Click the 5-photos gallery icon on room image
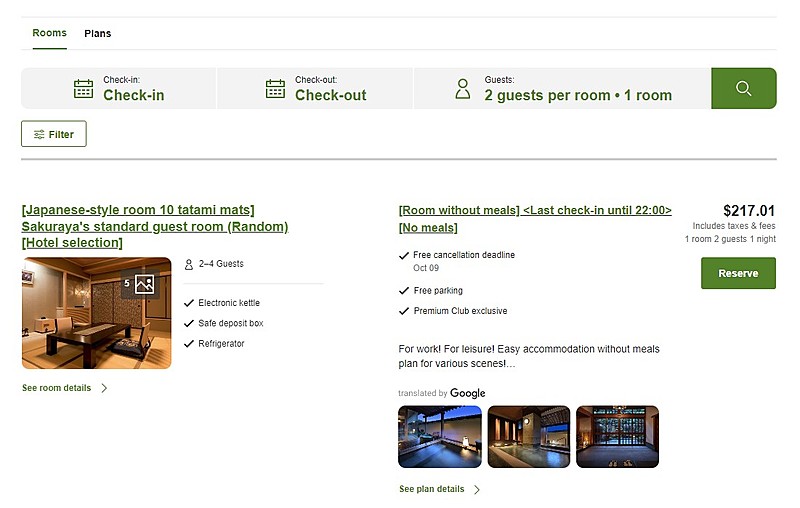 pos(144,284)
